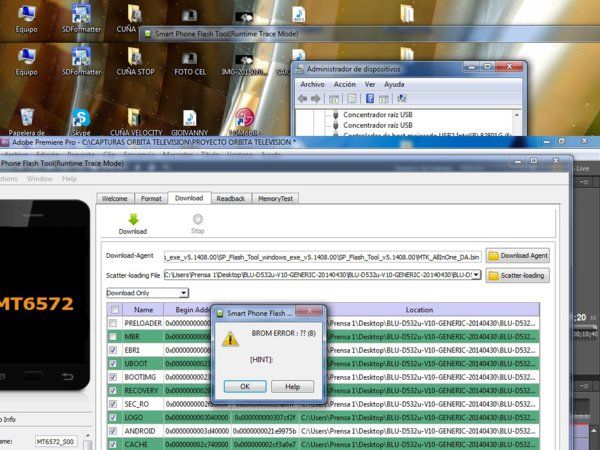The width and height of the screenshot is (600, 450).
Task: Click Help in the BROM ERROR dialog
Action: pyautogui.click(x=292, y=386)
